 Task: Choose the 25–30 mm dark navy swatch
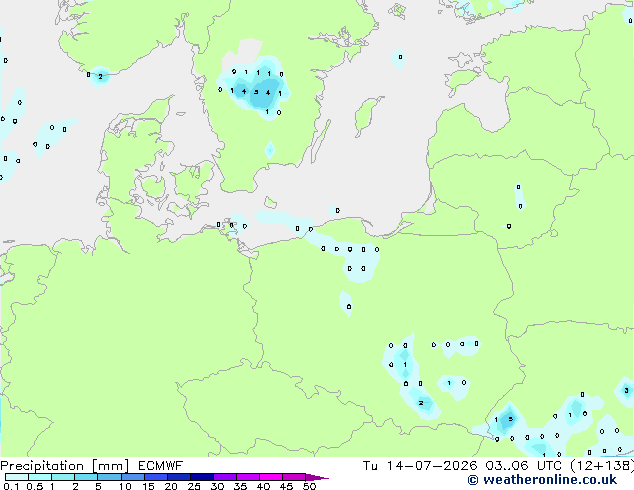[x=202, y=477]
